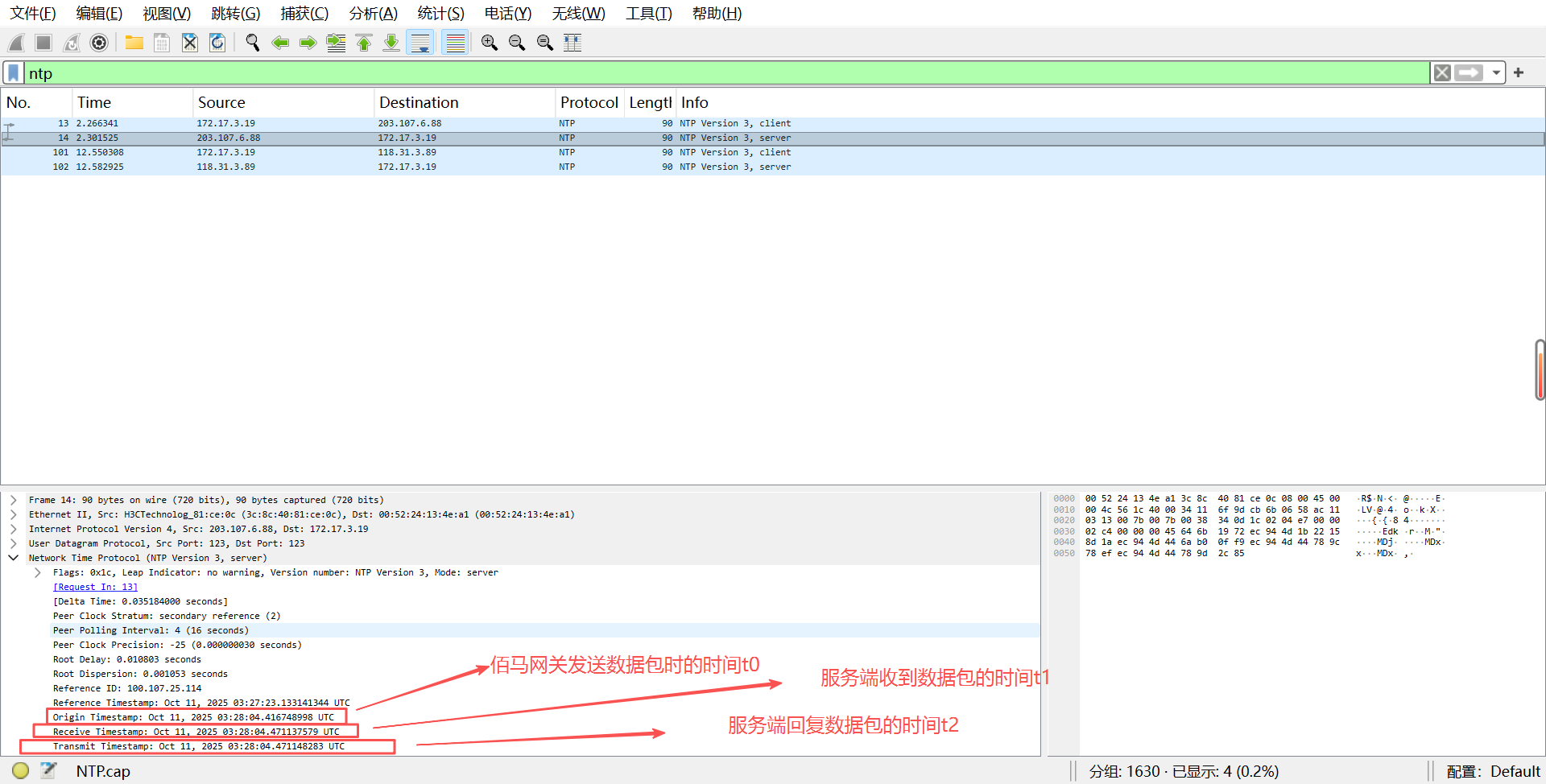Click the find packet magnifier icon
This screenshot has width=1546, height=784.
pos(252,43)
